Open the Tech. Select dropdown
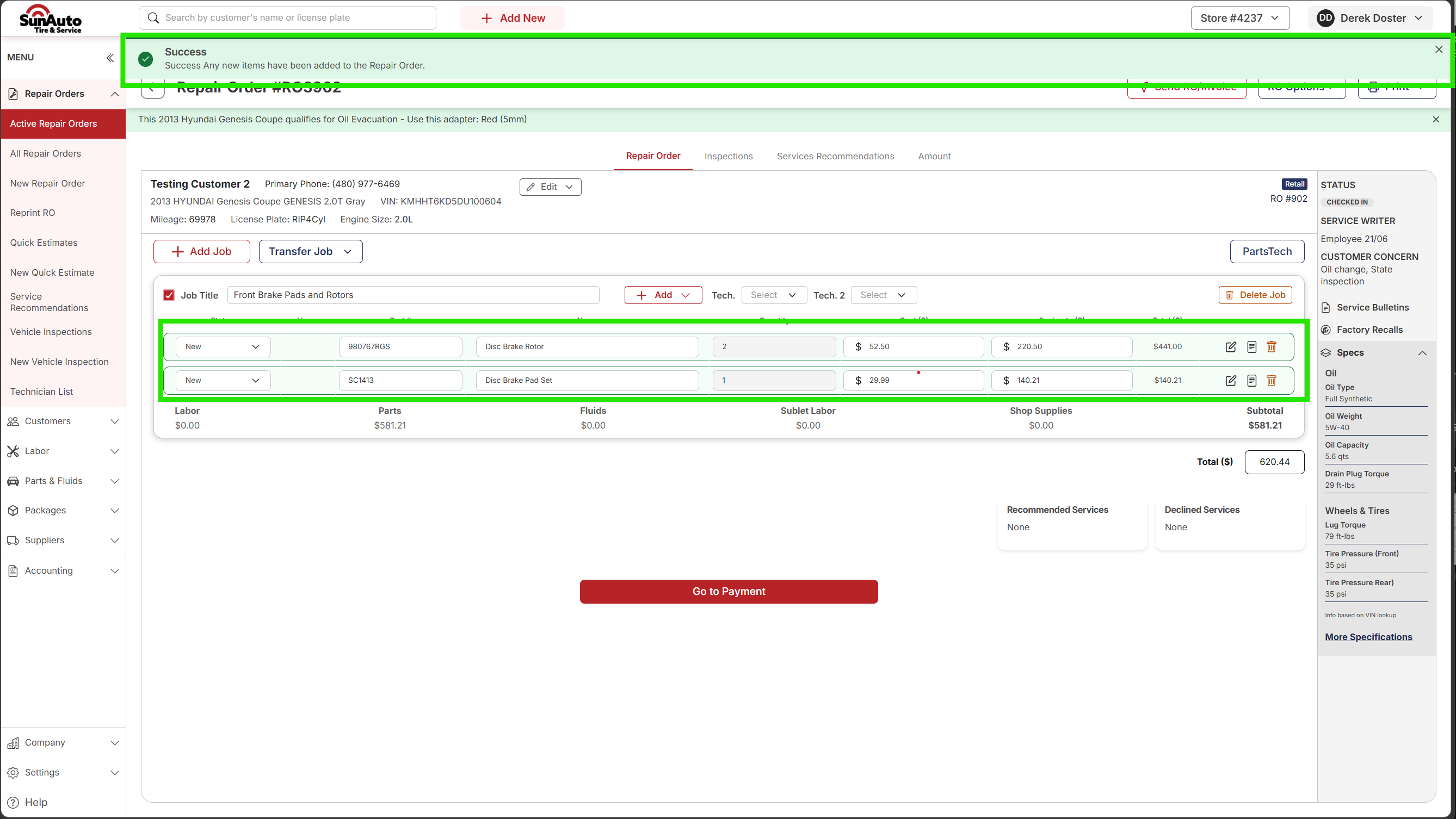Viewport: 1456px width, 819px height. click(773, 295)
